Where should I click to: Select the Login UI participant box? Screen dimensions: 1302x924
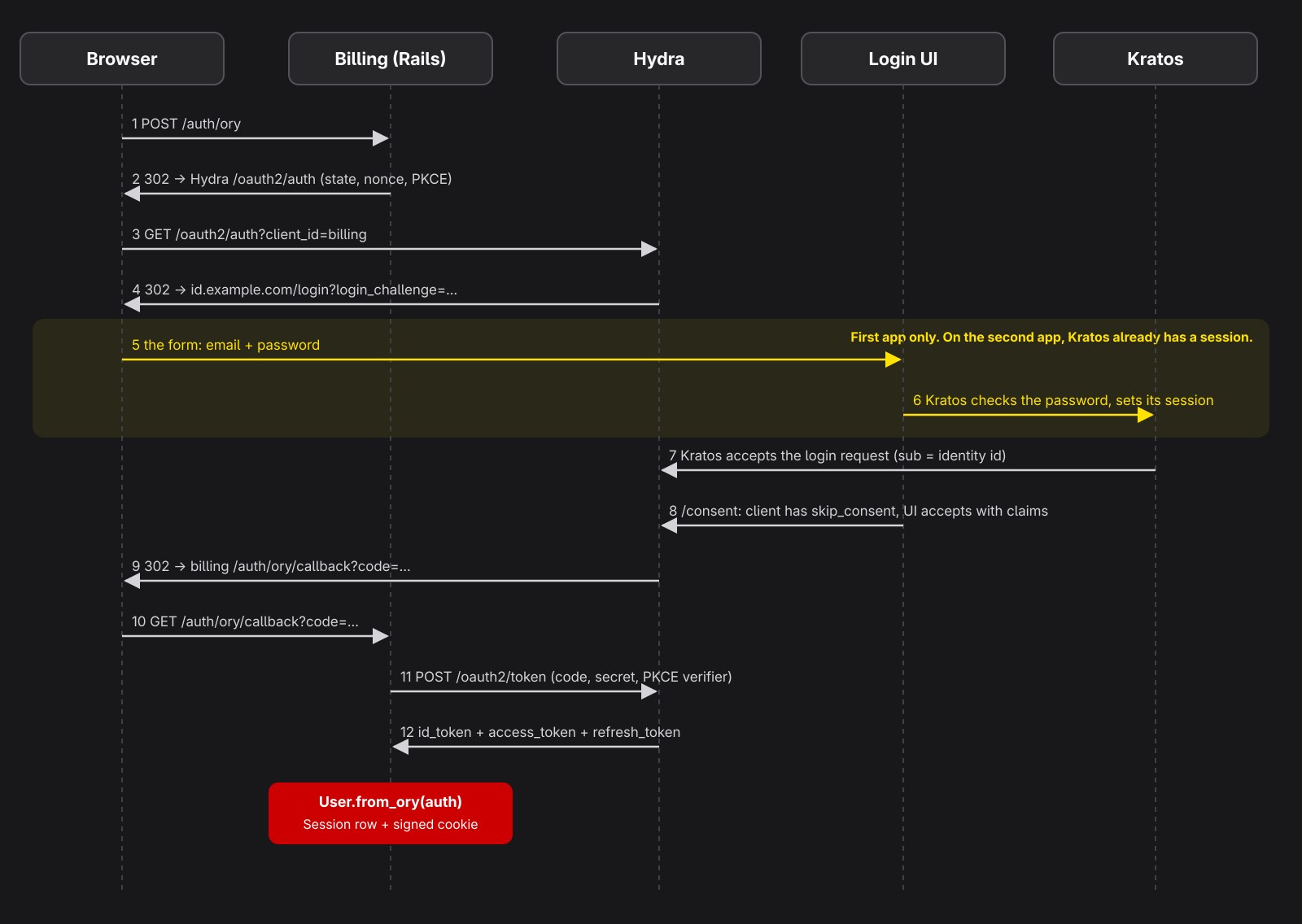(x=903, y=59)
